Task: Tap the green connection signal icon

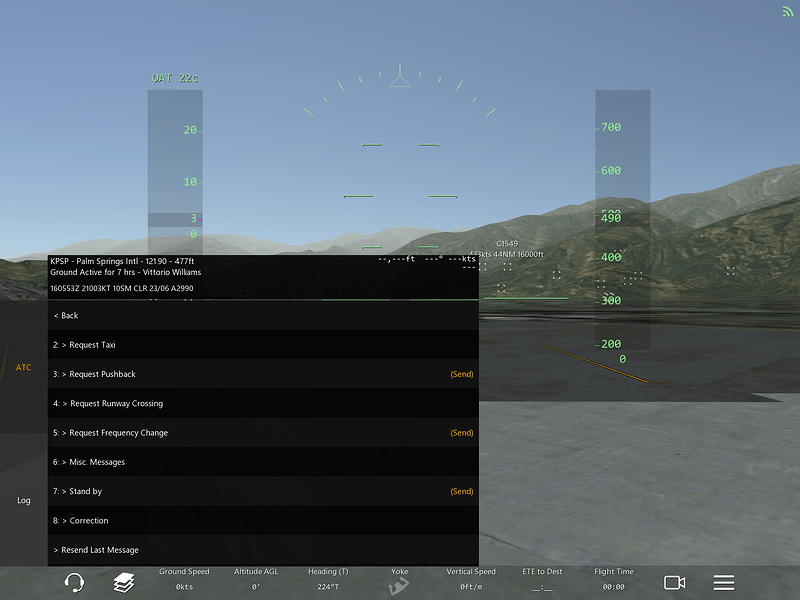Action: pos(788,11)
